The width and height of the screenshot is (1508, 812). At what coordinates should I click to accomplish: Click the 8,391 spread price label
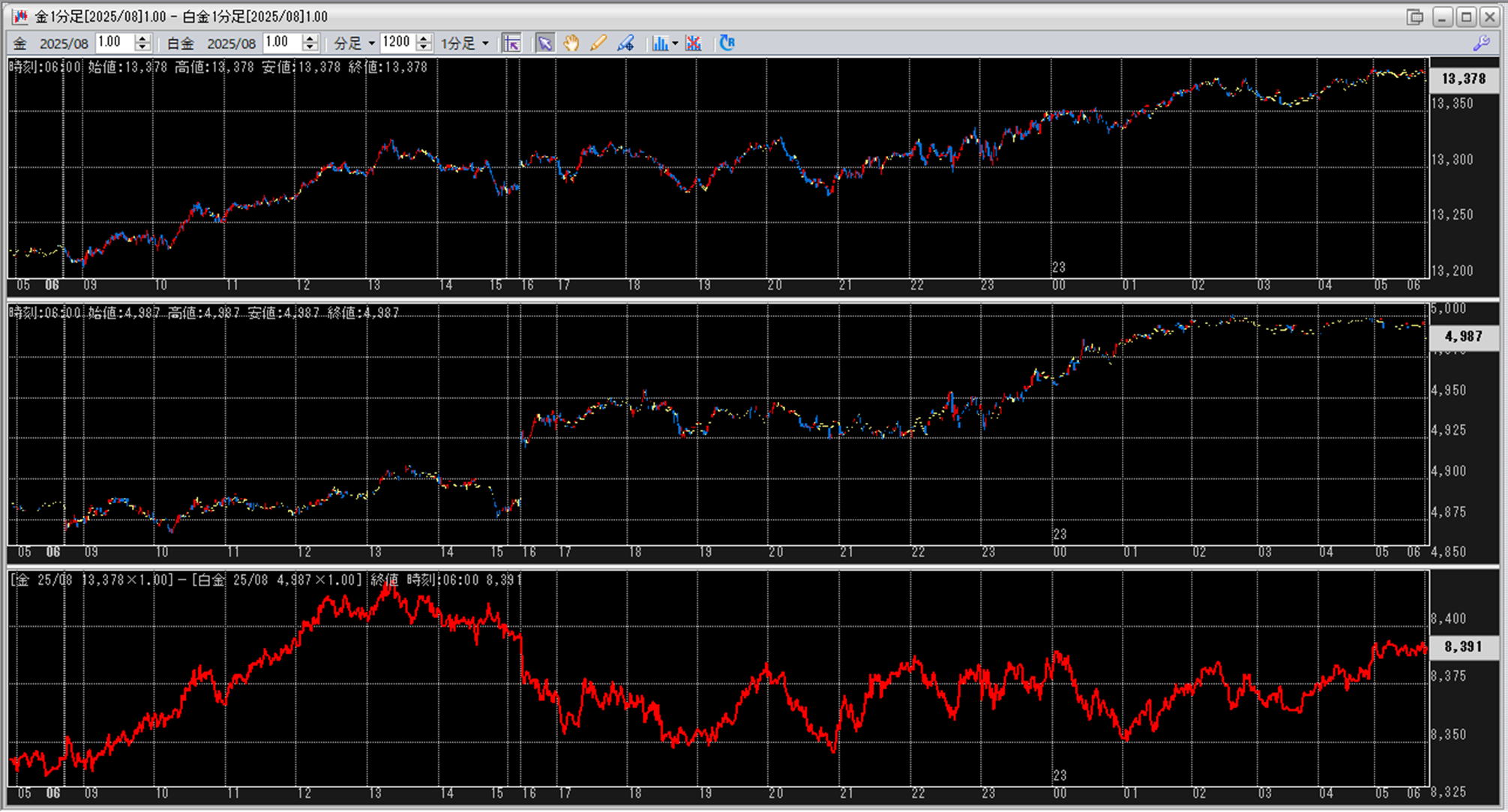click(1463, 646)
